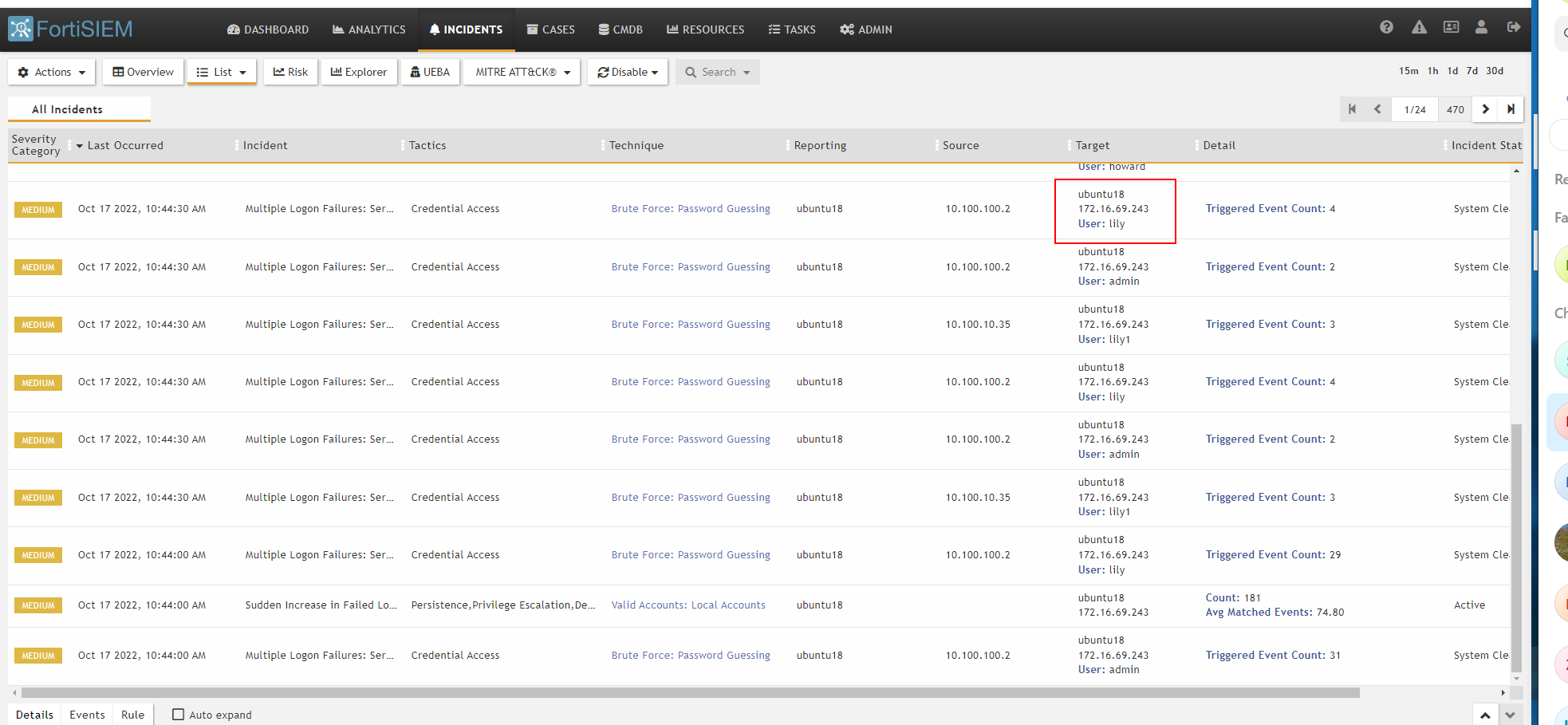Open the Disable dropdown
The width and height of the screenshot is (1568, 725).
[x=627, y=72]
